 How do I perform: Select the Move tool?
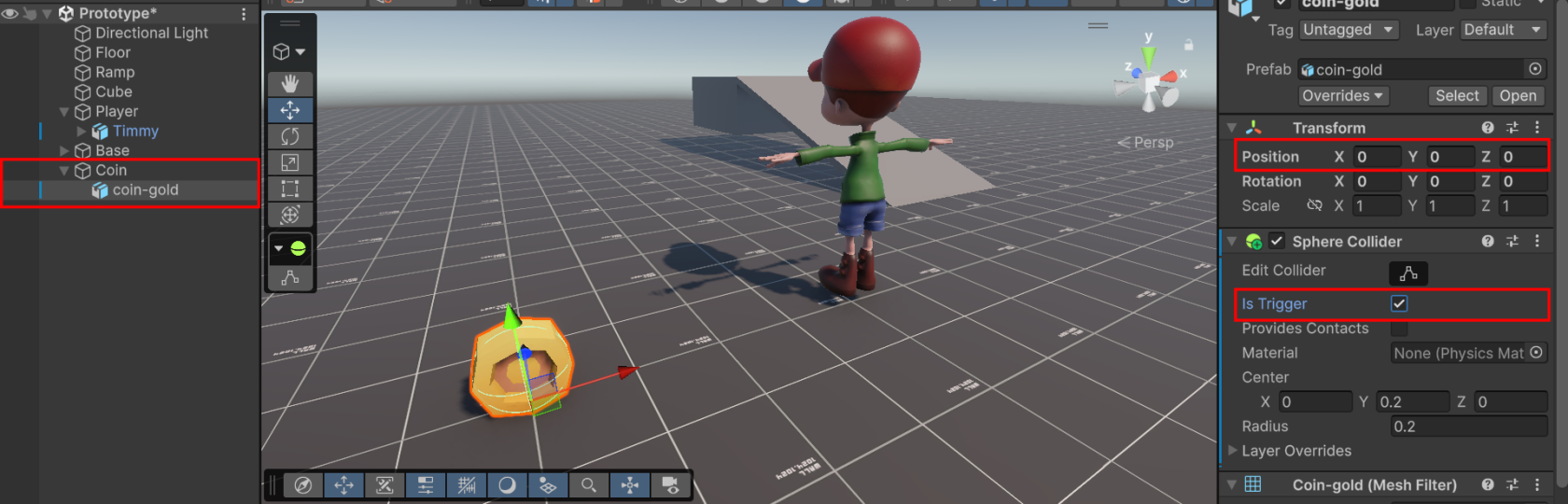pos(290,110)
